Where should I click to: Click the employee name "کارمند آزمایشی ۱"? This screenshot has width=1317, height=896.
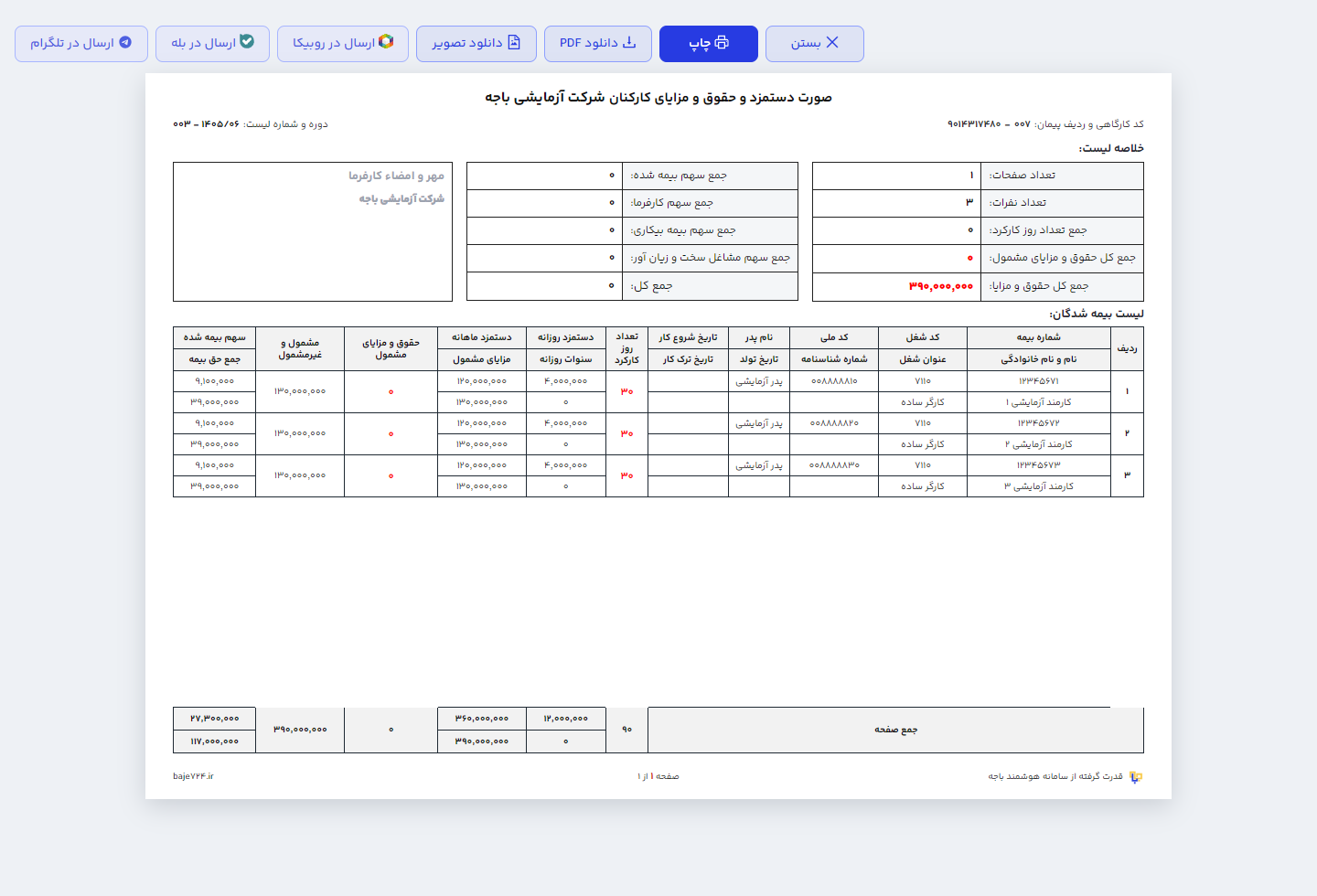1039,402
